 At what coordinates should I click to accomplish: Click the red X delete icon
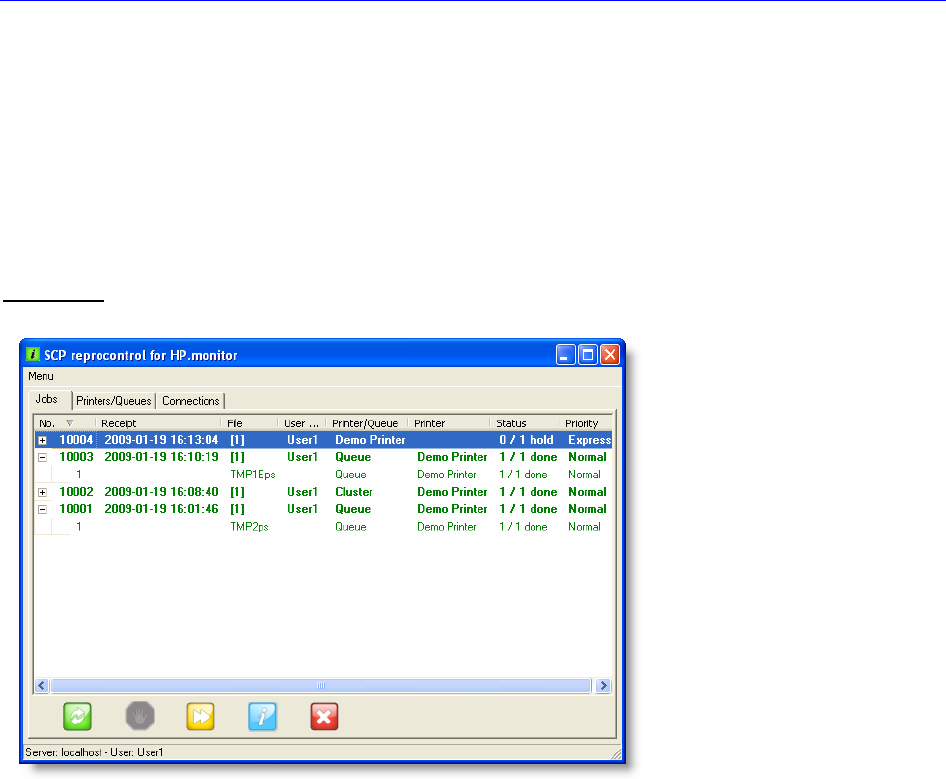click(x=325, y=716)
